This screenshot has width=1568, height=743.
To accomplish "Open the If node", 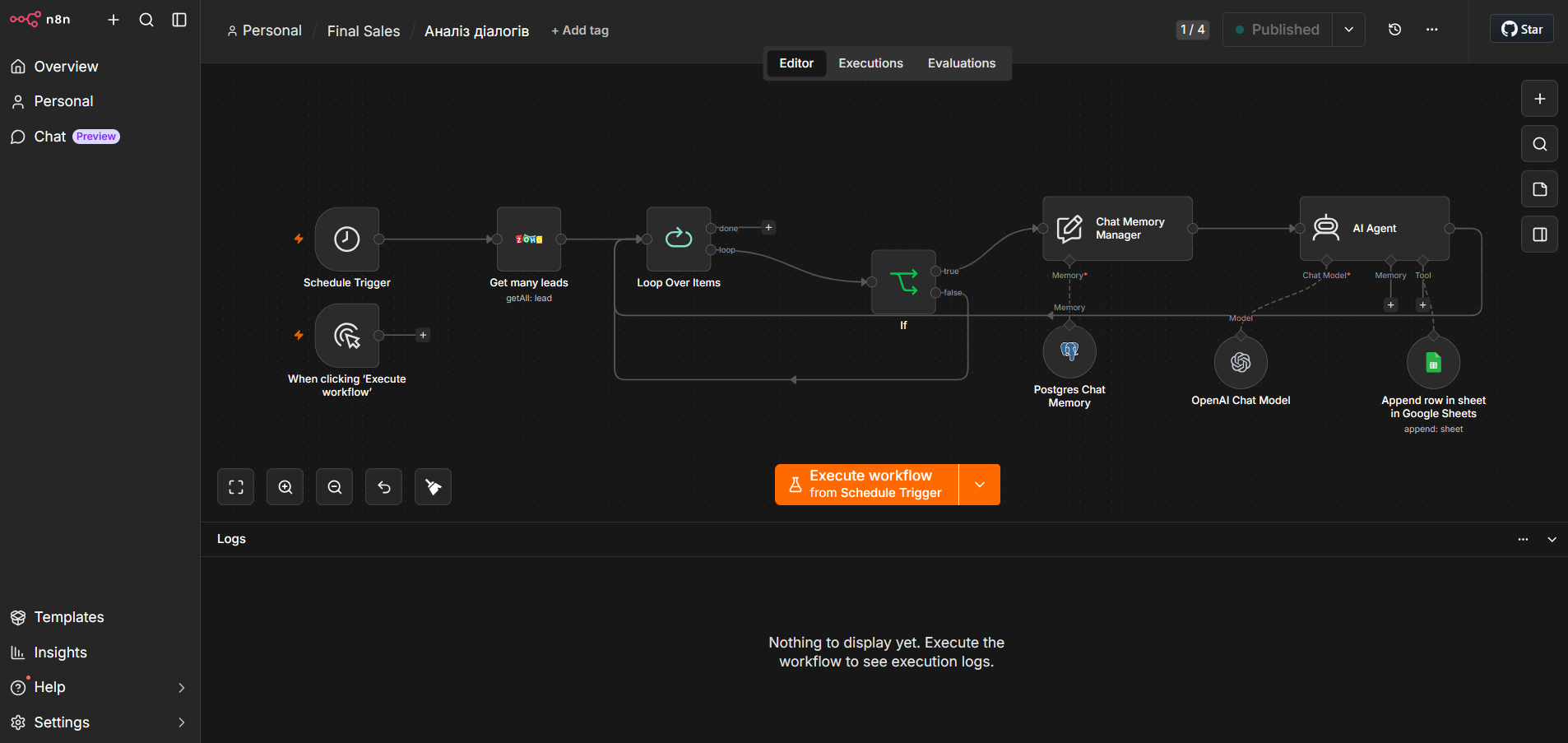I will pos(903,282).
